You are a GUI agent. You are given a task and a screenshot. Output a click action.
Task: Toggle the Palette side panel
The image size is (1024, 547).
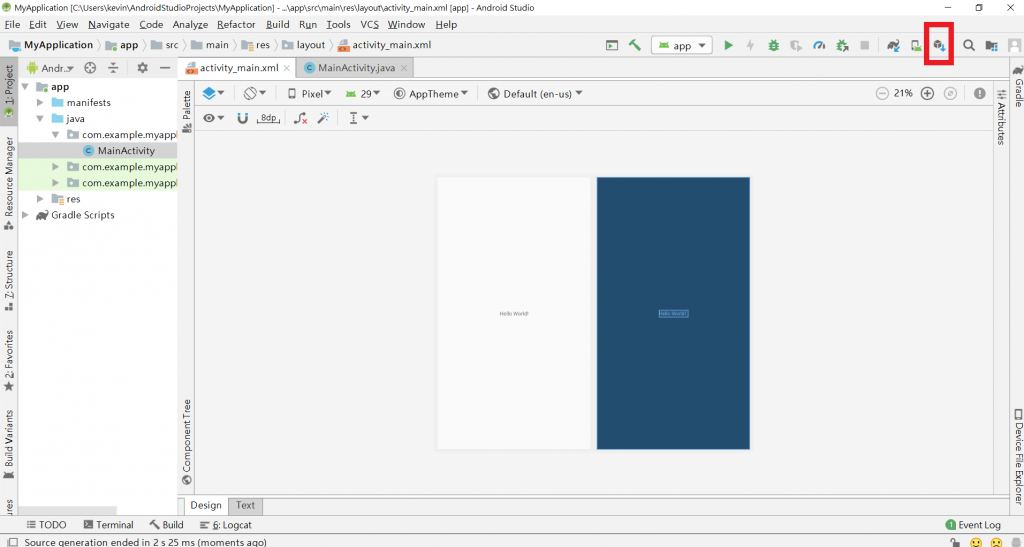[x=186, y=111]
